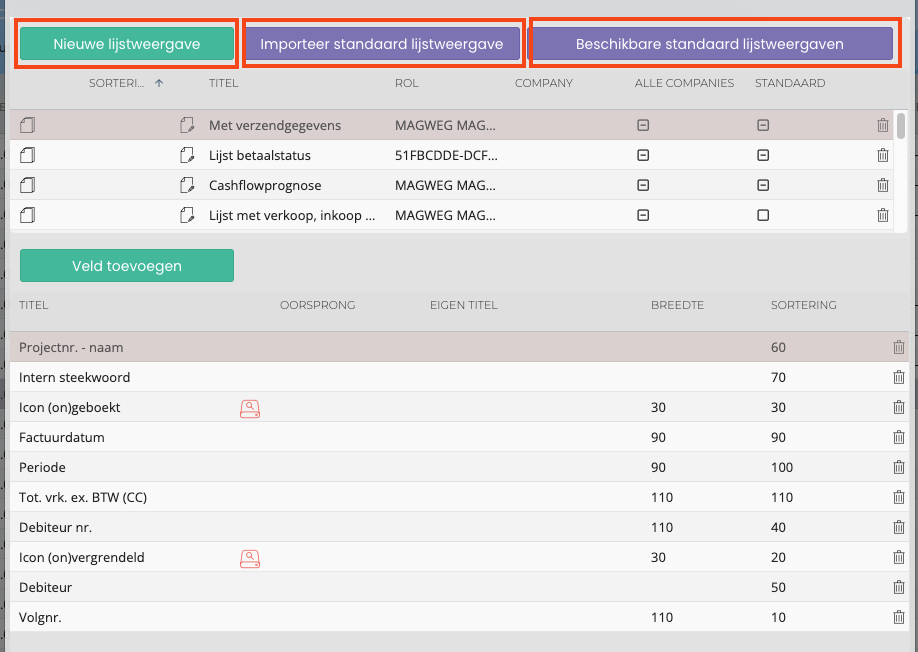The height and width of the screenshot is (652, 918).
Task: Sort list views by the Sortering column
Action: coord(117,83)
